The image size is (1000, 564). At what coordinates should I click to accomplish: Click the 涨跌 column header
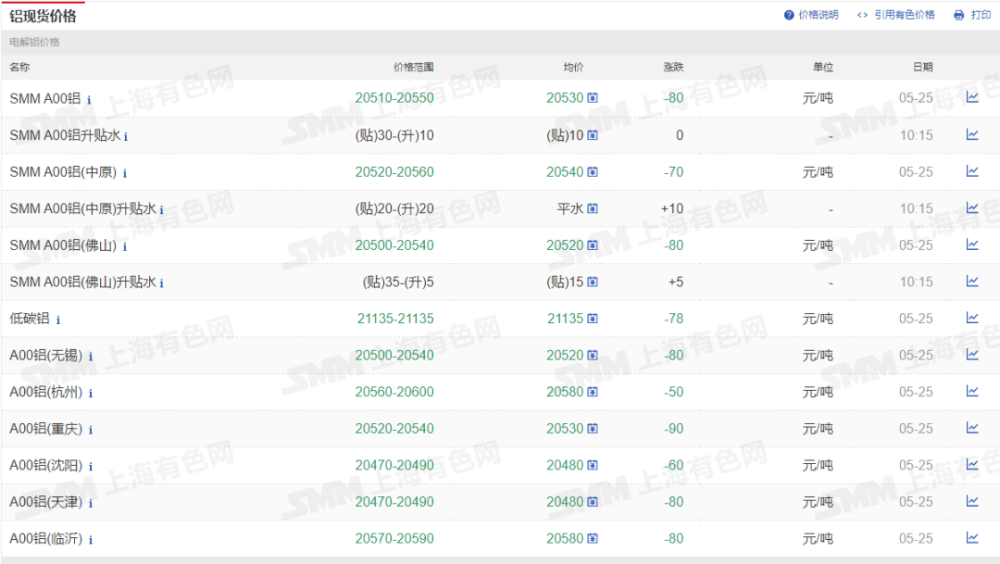click(x=673, y=67)
